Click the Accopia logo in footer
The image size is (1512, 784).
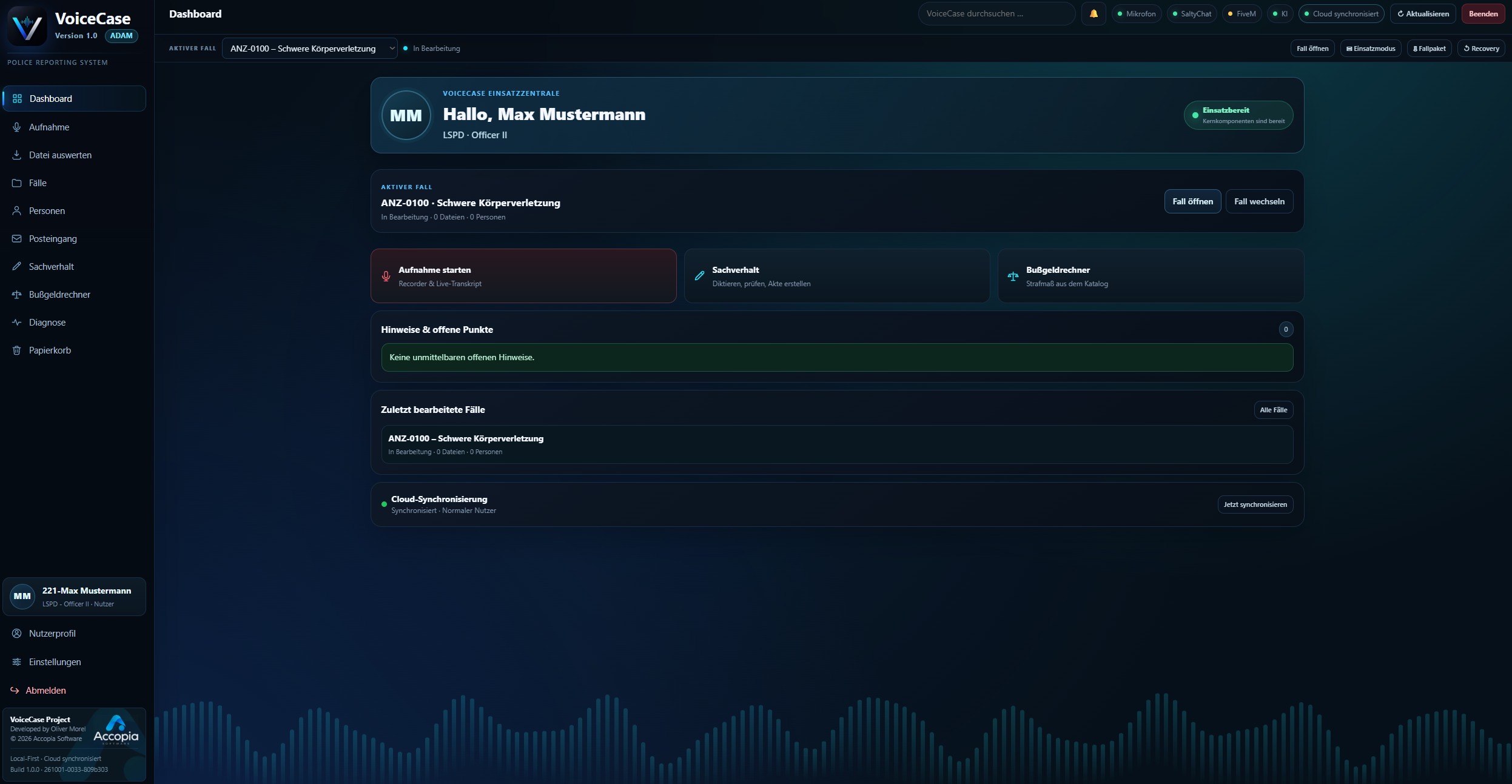[x=116, y=729]
